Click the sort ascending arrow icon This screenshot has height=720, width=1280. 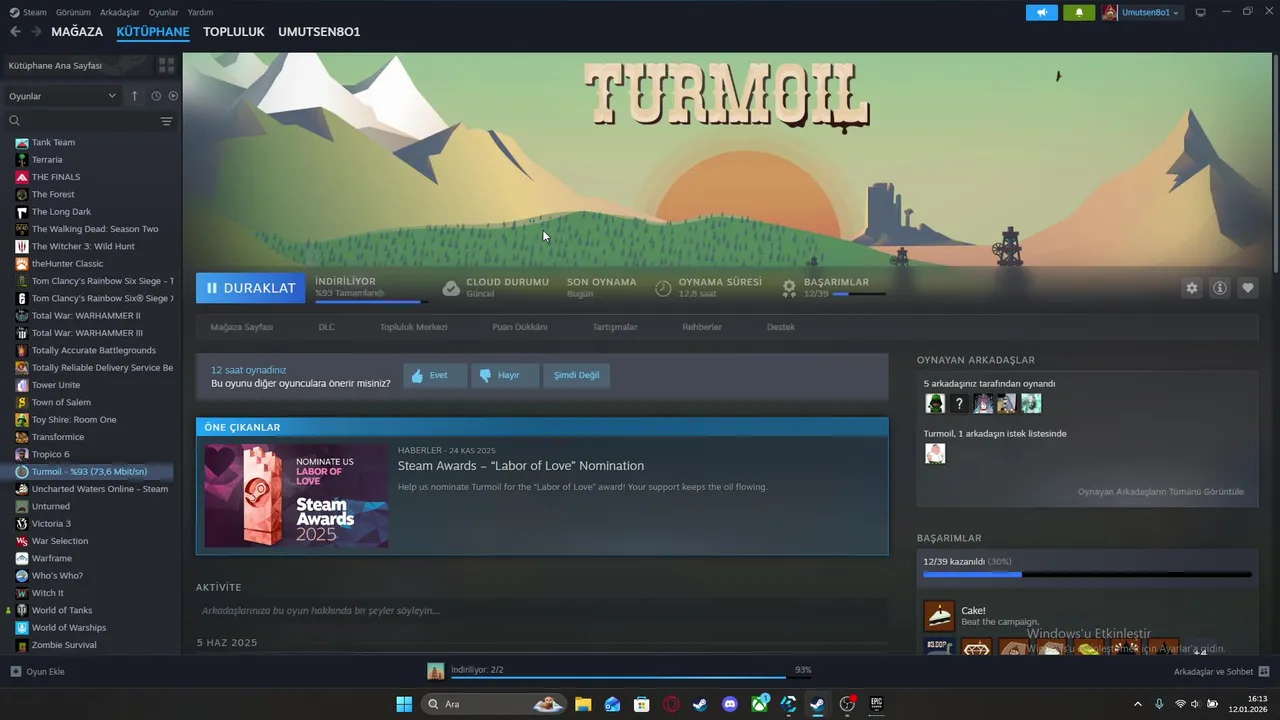tap(134, 96)
